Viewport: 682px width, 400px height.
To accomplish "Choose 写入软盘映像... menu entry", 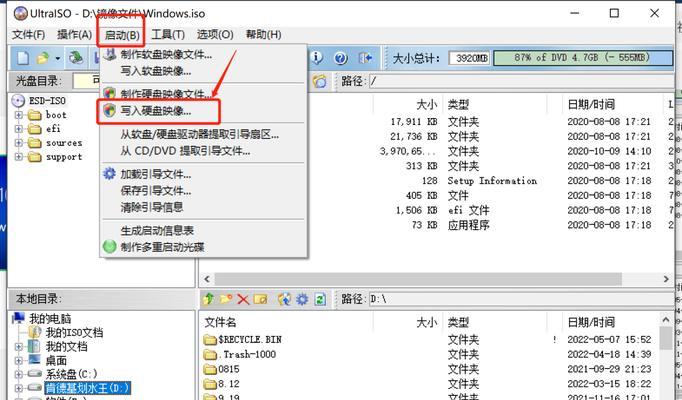I will 204,71.
